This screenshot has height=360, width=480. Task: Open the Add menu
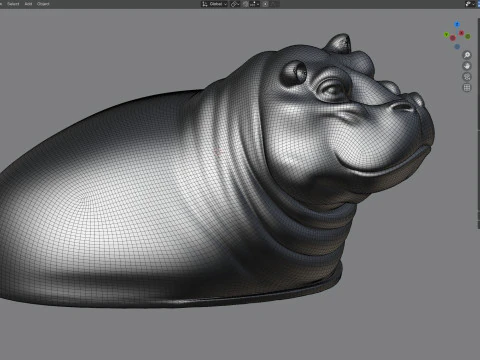[x=28, y=4]
